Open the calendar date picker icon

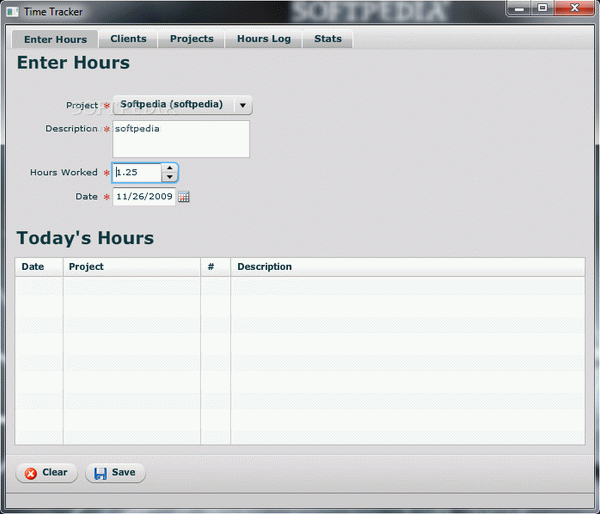coord(183,197)
